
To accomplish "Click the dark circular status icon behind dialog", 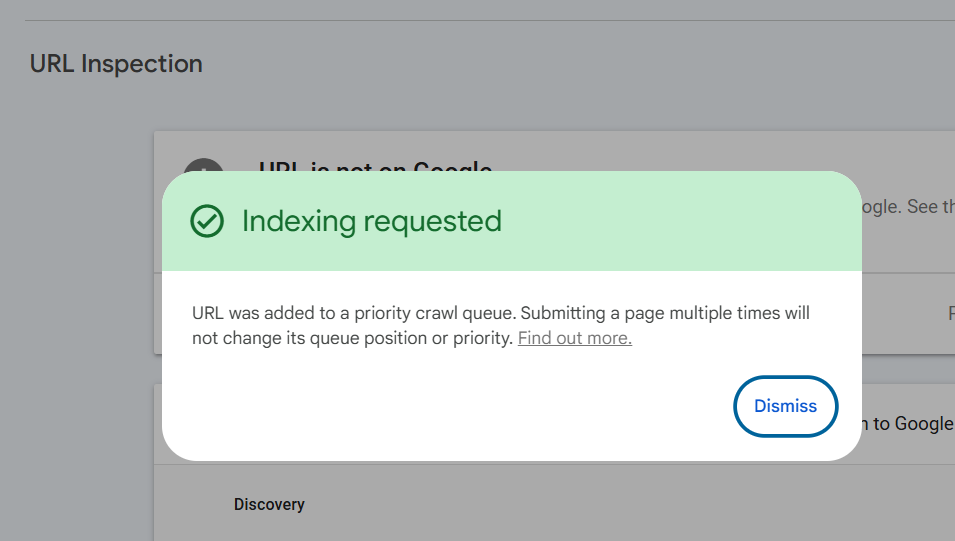I will point(204,164).
